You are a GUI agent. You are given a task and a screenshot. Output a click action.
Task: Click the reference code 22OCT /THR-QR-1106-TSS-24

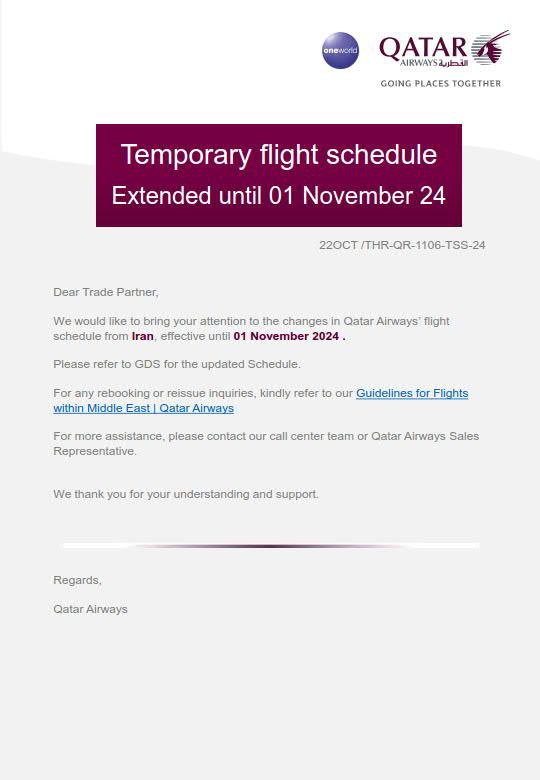point(402,245)
